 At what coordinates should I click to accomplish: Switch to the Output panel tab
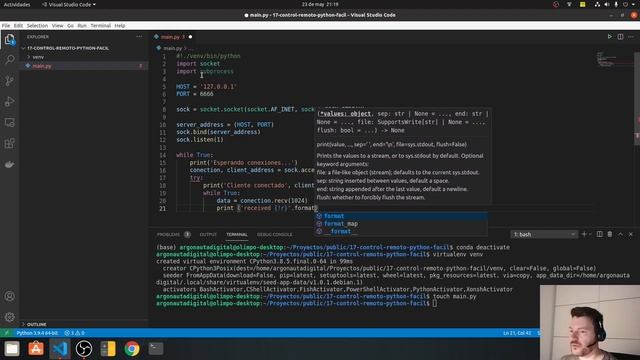208,235
